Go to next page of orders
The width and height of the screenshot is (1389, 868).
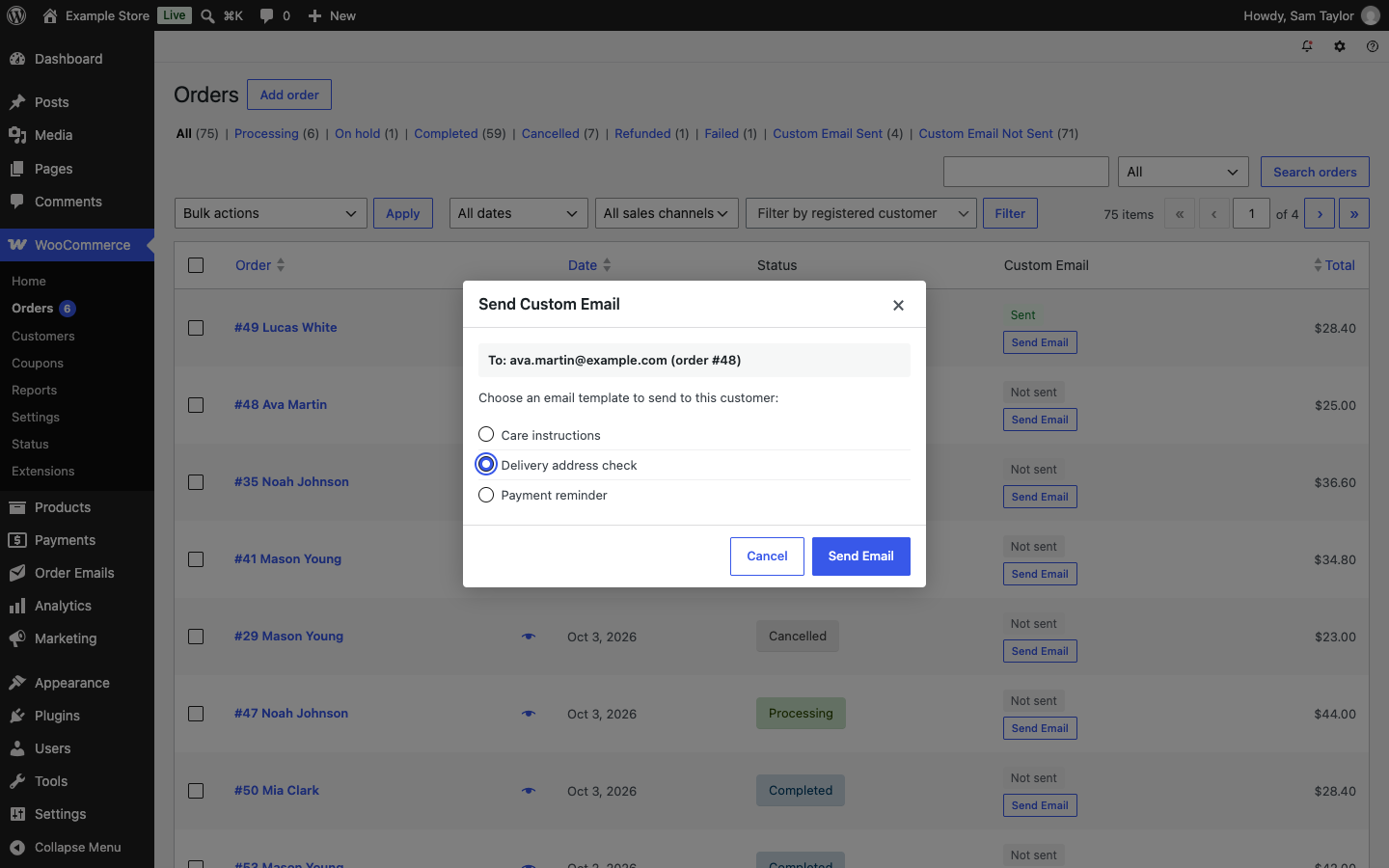coord(1320,213)
